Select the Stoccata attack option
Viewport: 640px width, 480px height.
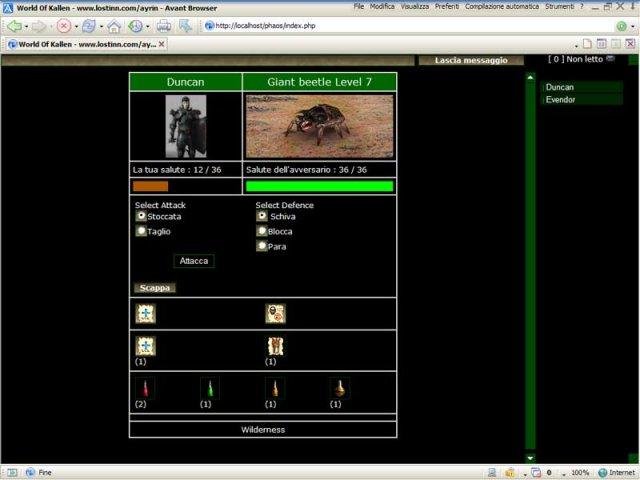click(x=141, y=216)
